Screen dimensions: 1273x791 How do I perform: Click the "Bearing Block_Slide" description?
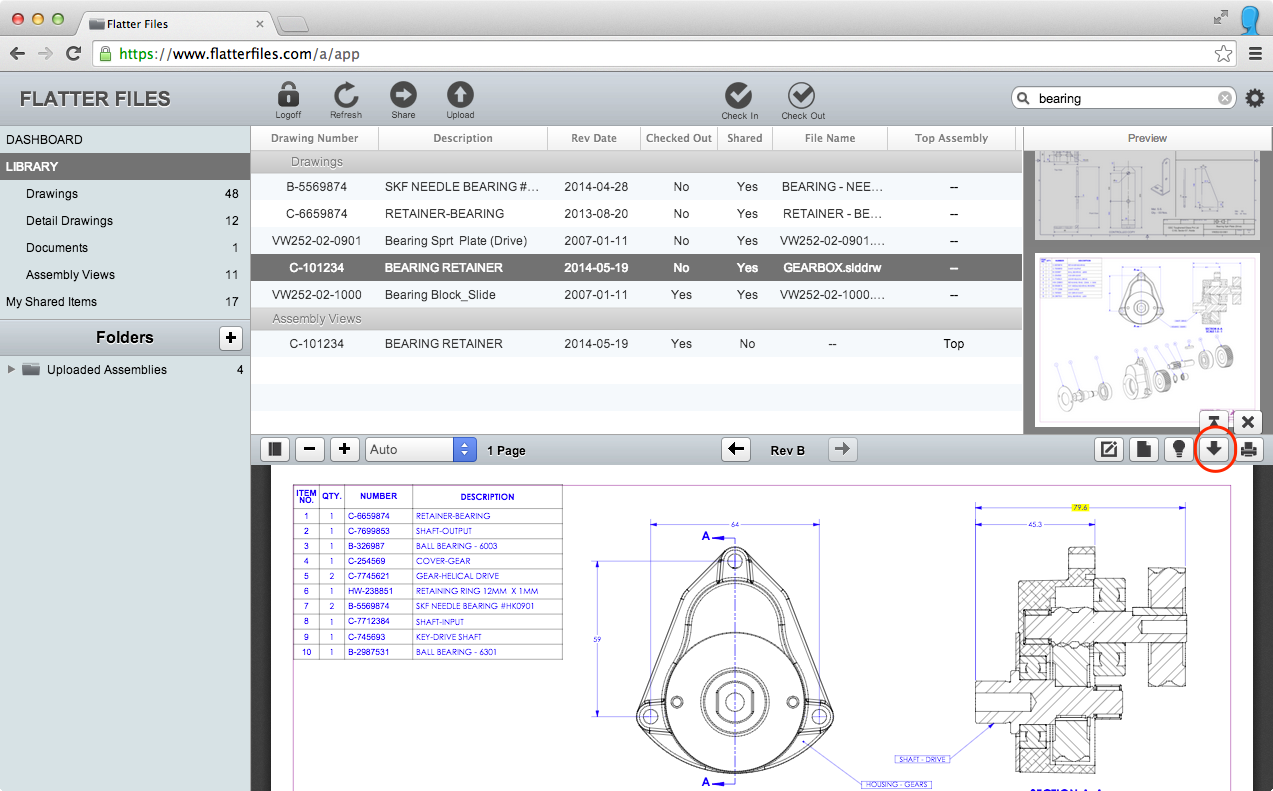[440, 295]
